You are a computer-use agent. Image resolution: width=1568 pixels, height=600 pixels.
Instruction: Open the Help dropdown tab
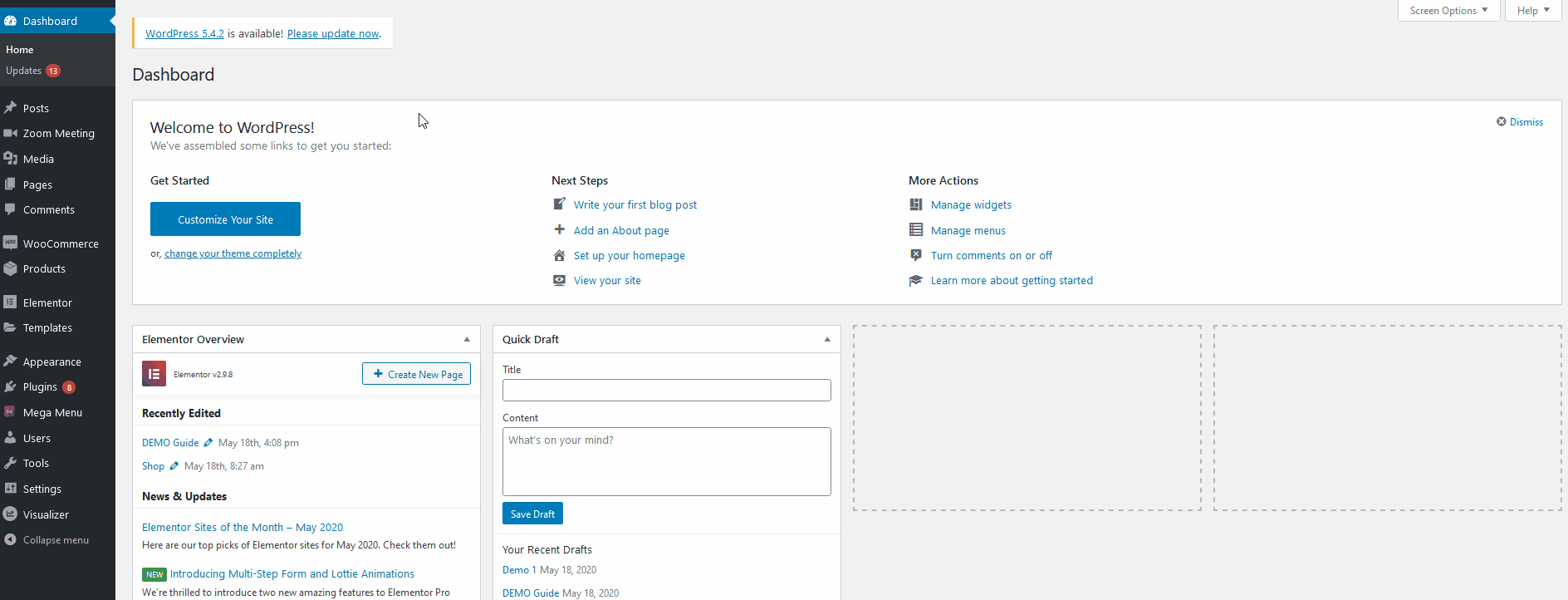point(1533,11)
